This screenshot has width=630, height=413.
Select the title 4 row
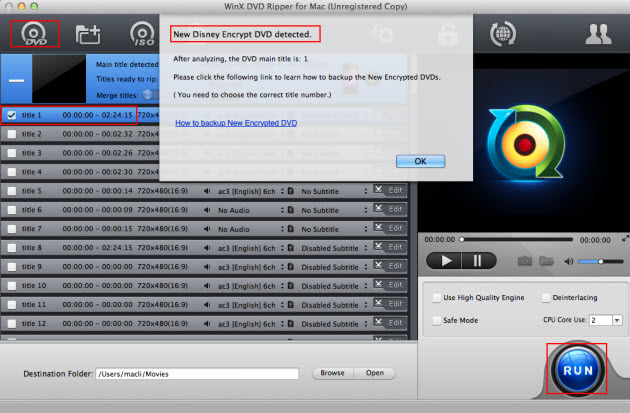click(80, 172)
